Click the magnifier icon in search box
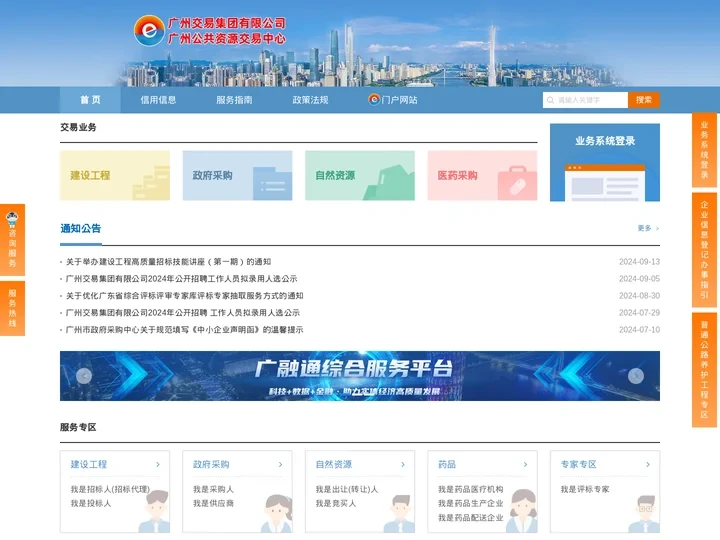The width and height of the screenshot is (720, 540). (550, 100)
